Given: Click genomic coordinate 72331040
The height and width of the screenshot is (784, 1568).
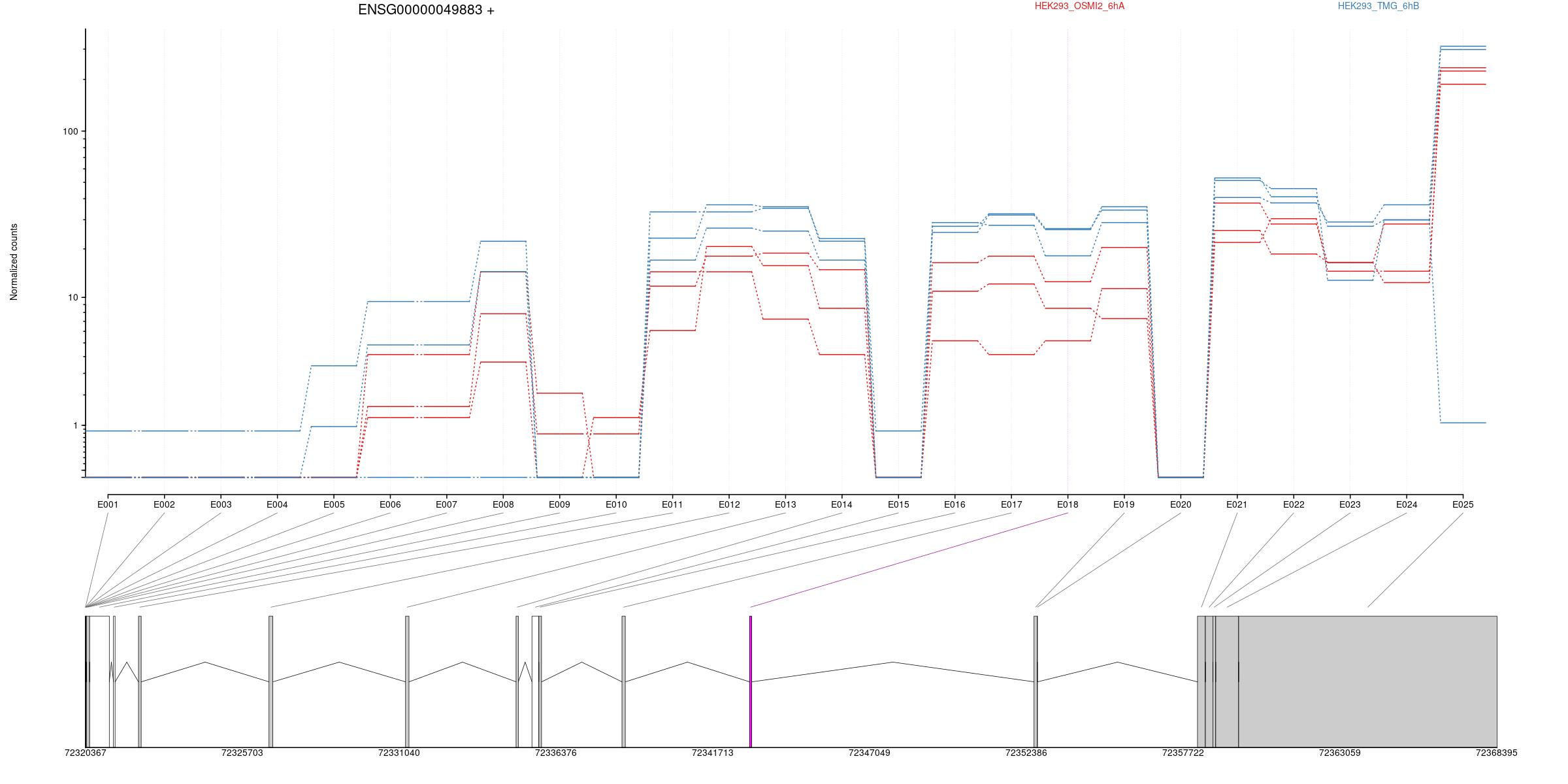Looking at the screenshot, I should [x=399, y=753].
